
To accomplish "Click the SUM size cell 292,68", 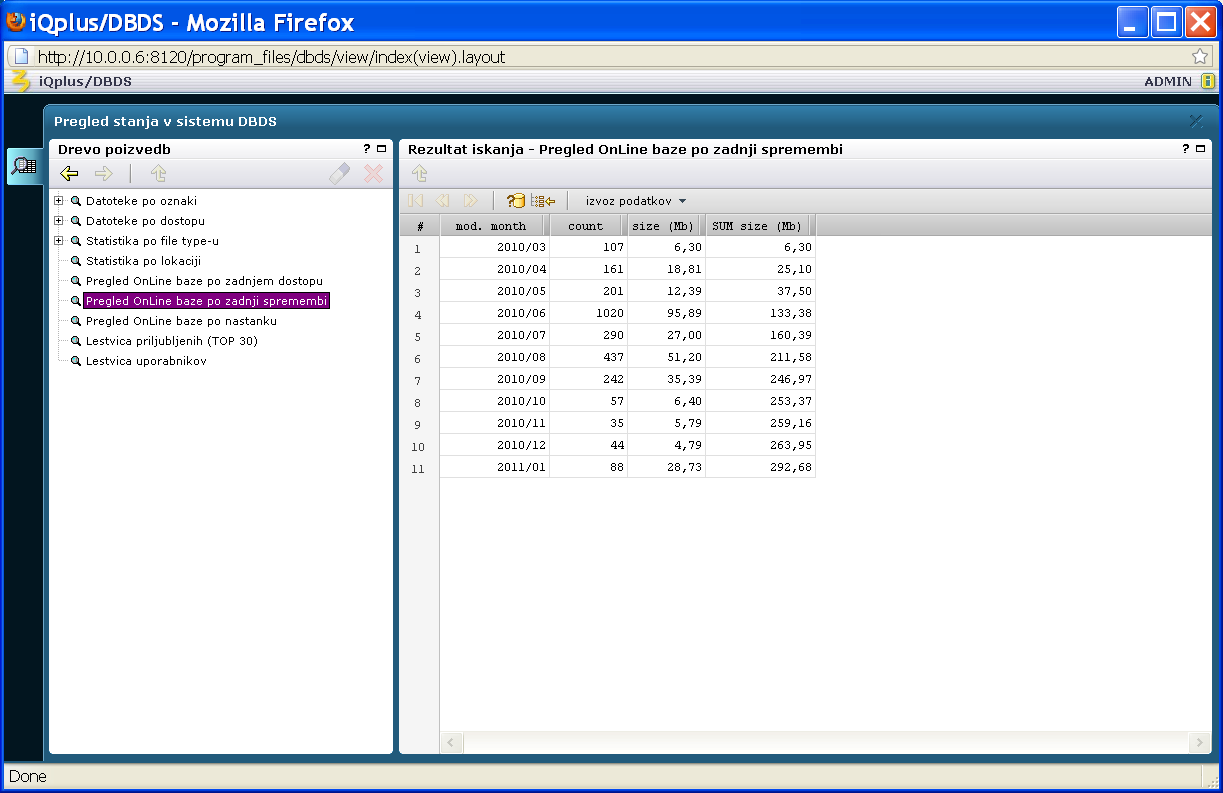I will pyautogui.click(x=760, y=467).
